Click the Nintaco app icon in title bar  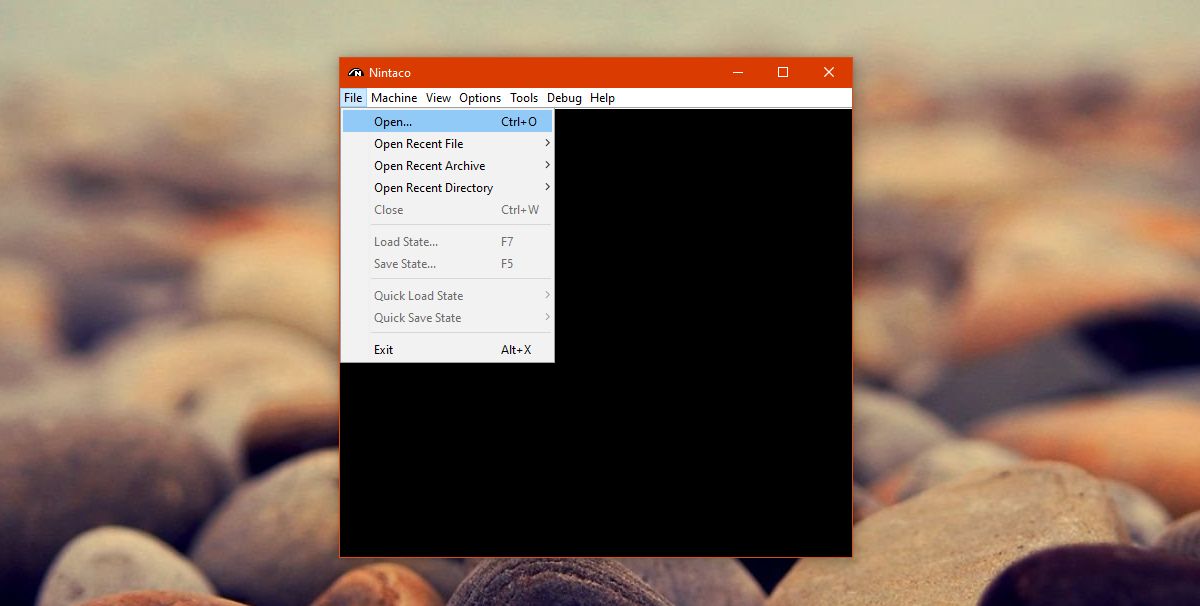click(x=355, y=73)
